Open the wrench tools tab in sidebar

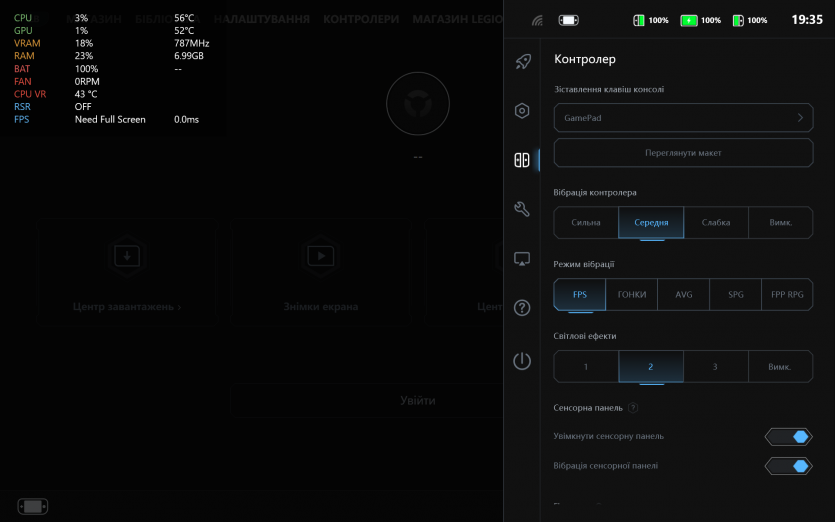point(522,209)
